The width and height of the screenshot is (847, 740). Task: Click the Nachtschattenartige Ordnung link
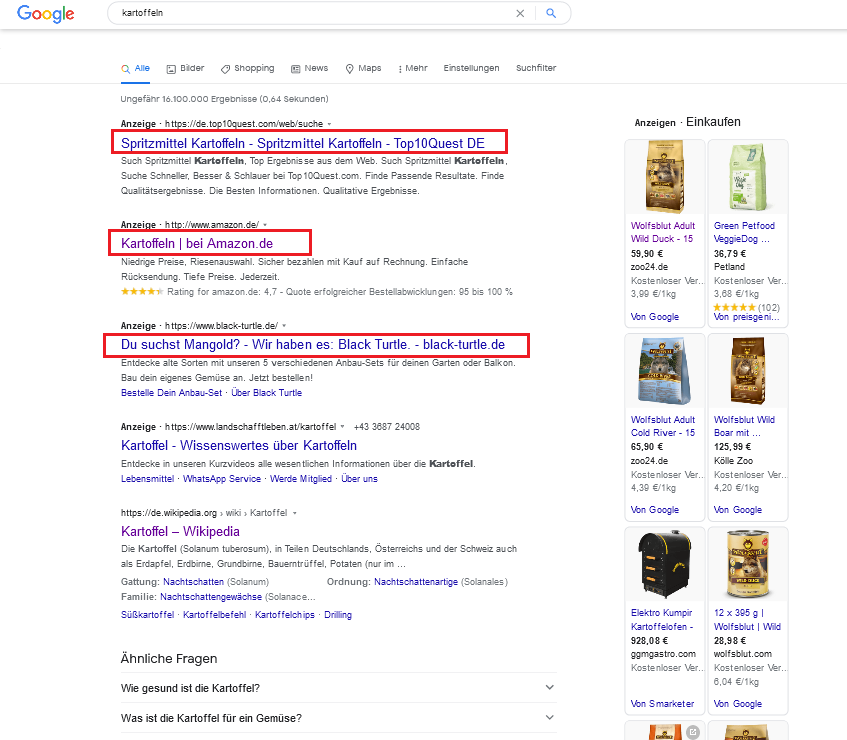(416, 582)
